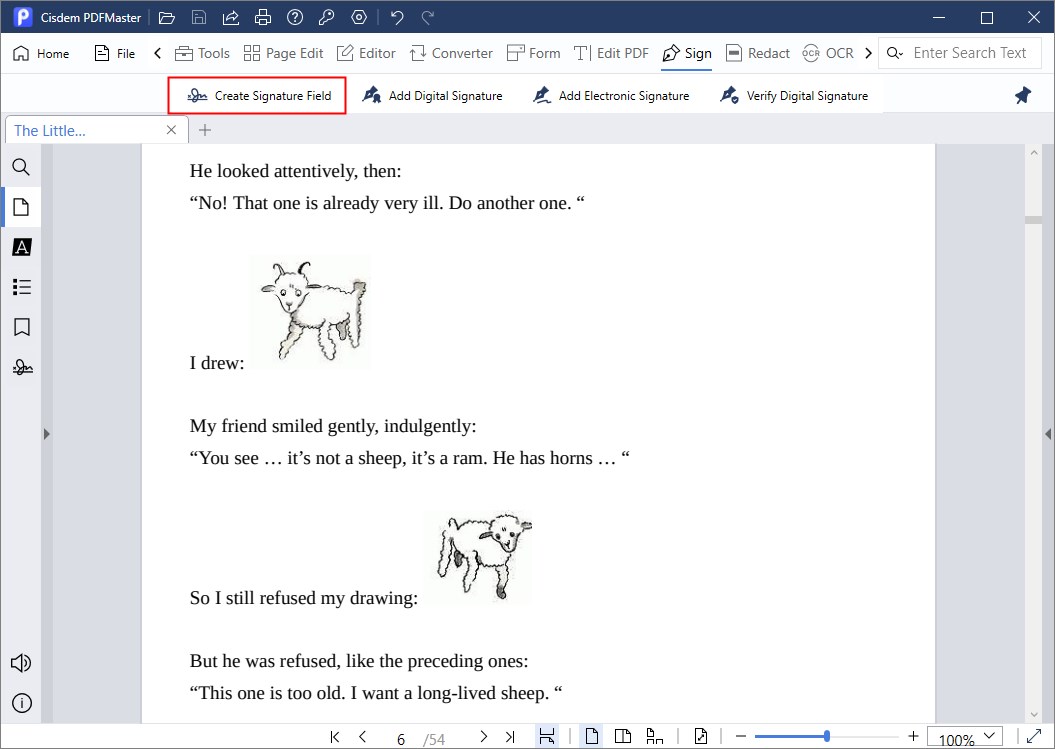Open the Settings hexagon icon
The height and width of the screenshot is (749, 1055).
tap(359, 17)
